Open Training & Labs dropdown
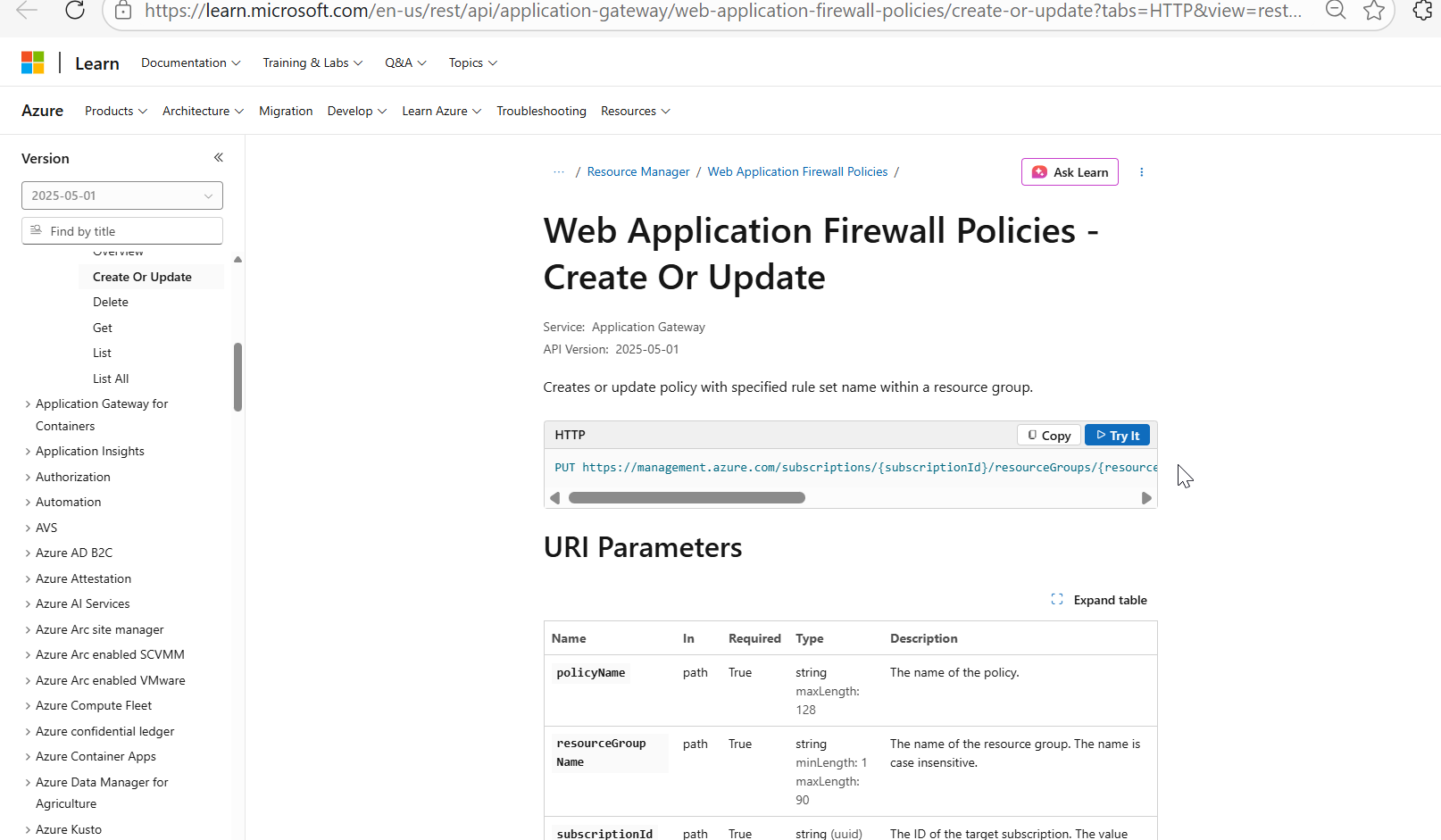Screen dimensions: 1441x840 [x=312, y=62]
